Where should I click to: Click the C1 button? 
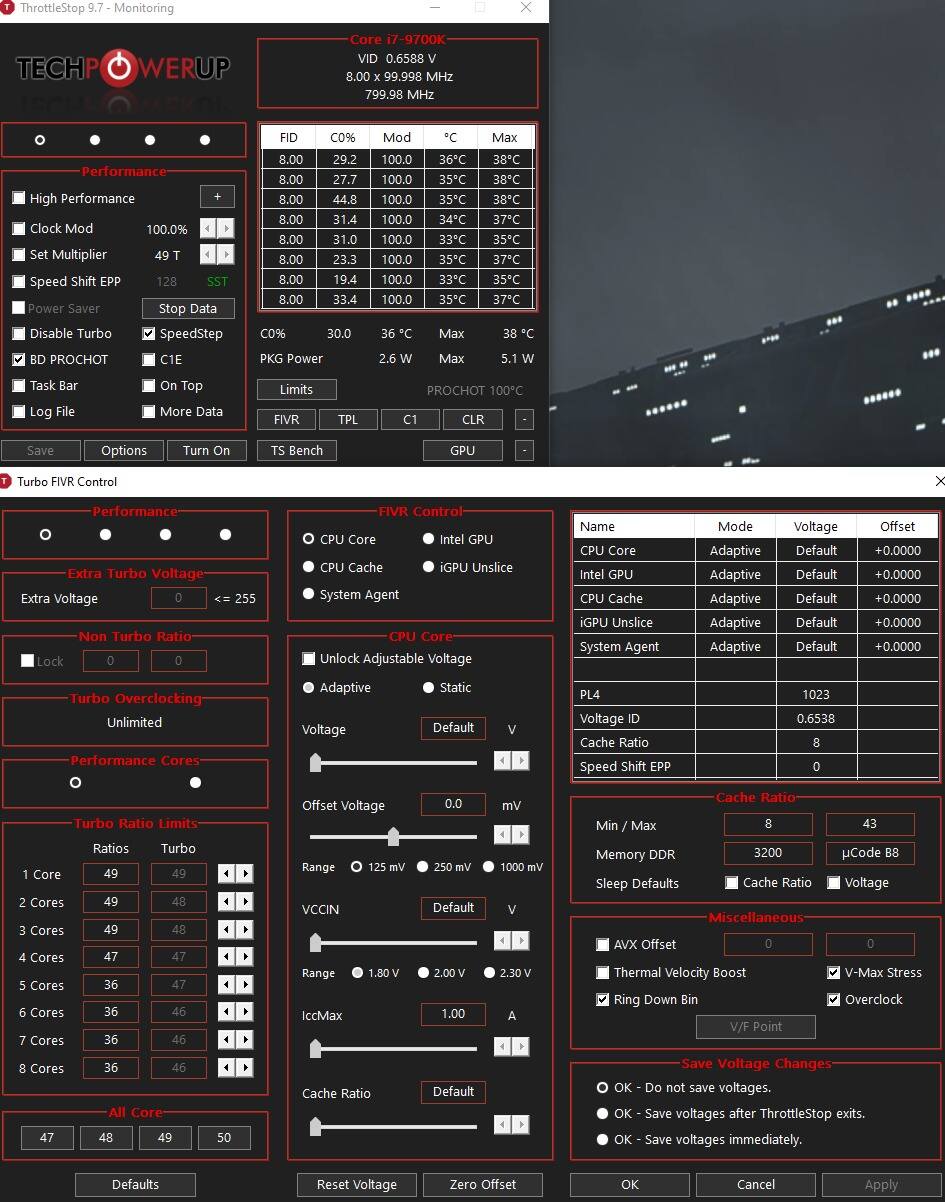pos(410,419)
